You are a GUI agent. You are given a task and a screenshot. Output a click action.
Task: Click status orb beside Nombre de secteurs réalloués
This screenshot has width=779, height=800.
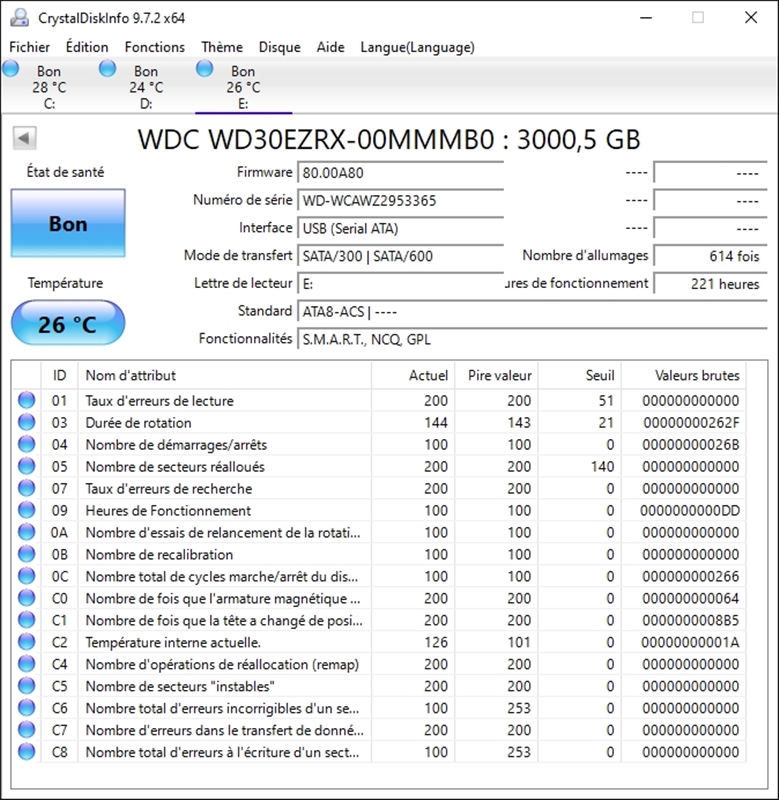[x=26, y=467]
